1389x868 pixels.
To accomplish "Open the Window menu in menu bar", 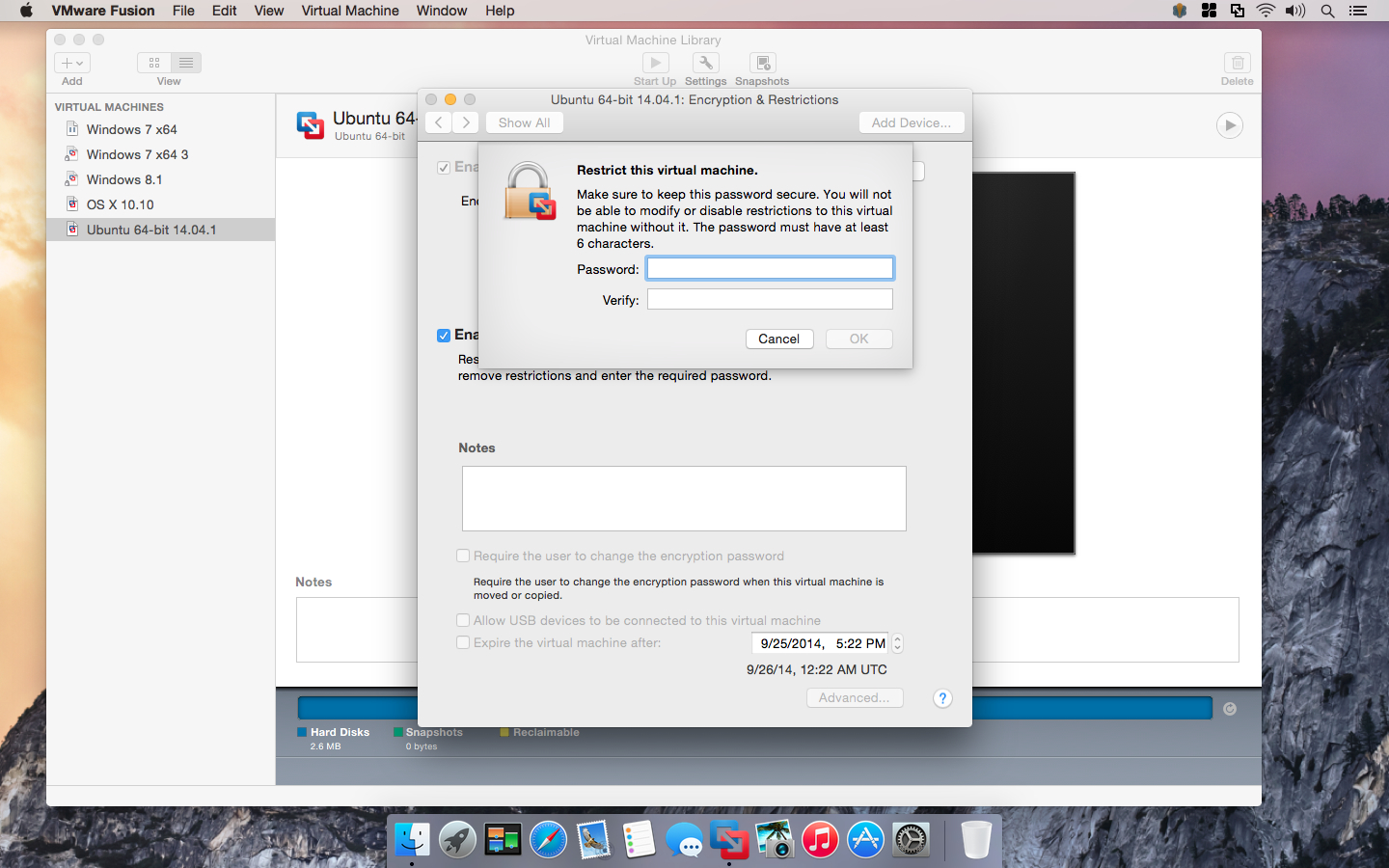I will click(441, 11).
